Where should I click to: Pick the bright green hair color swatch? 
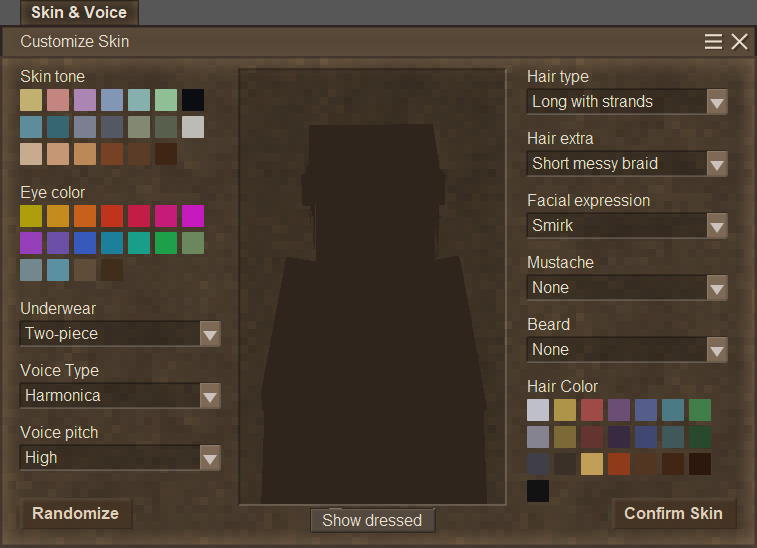[700, 410]
